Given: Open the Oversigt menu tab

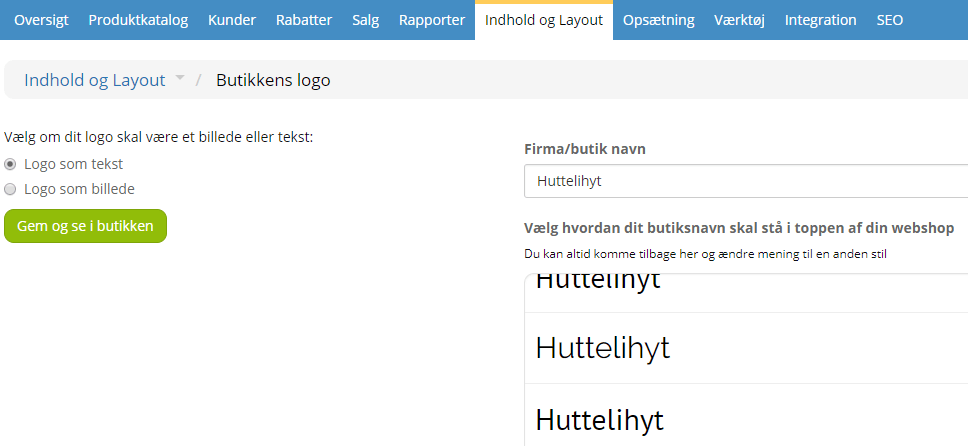Looking at the screenshot, I should (x=41, y=20).
